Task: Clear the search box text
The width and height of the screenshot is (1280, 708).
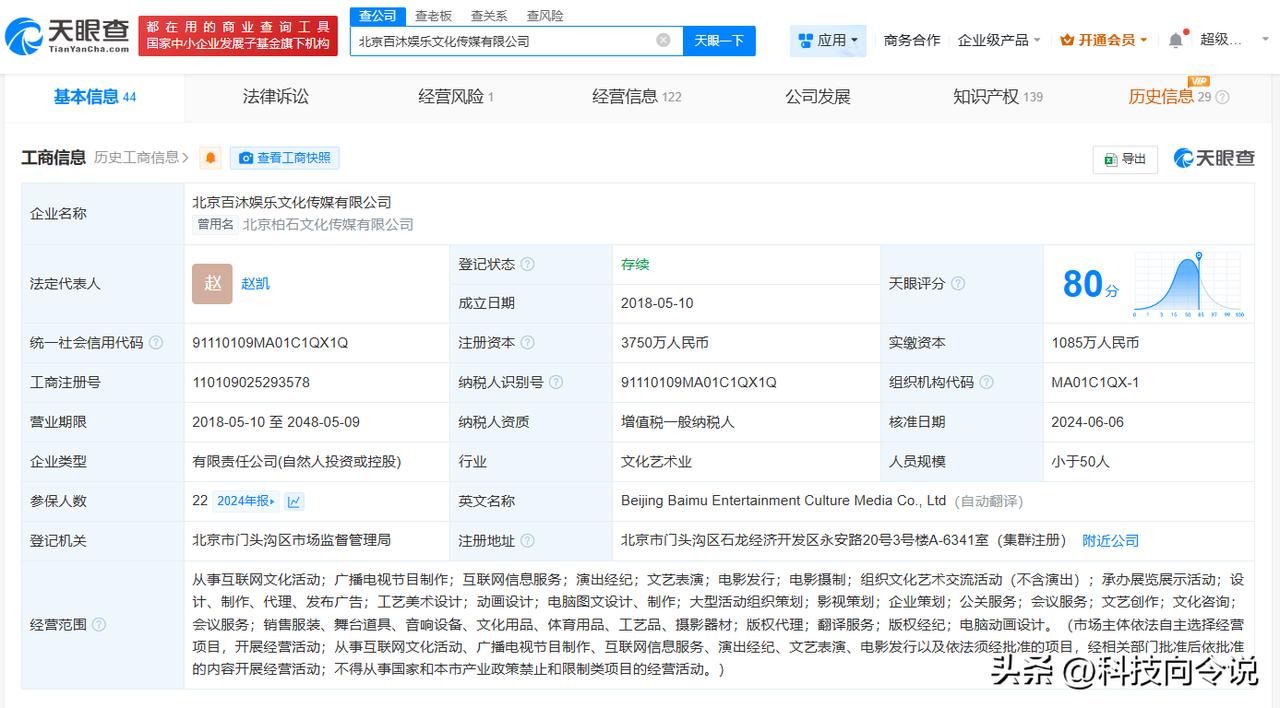Action: [663, 40]
